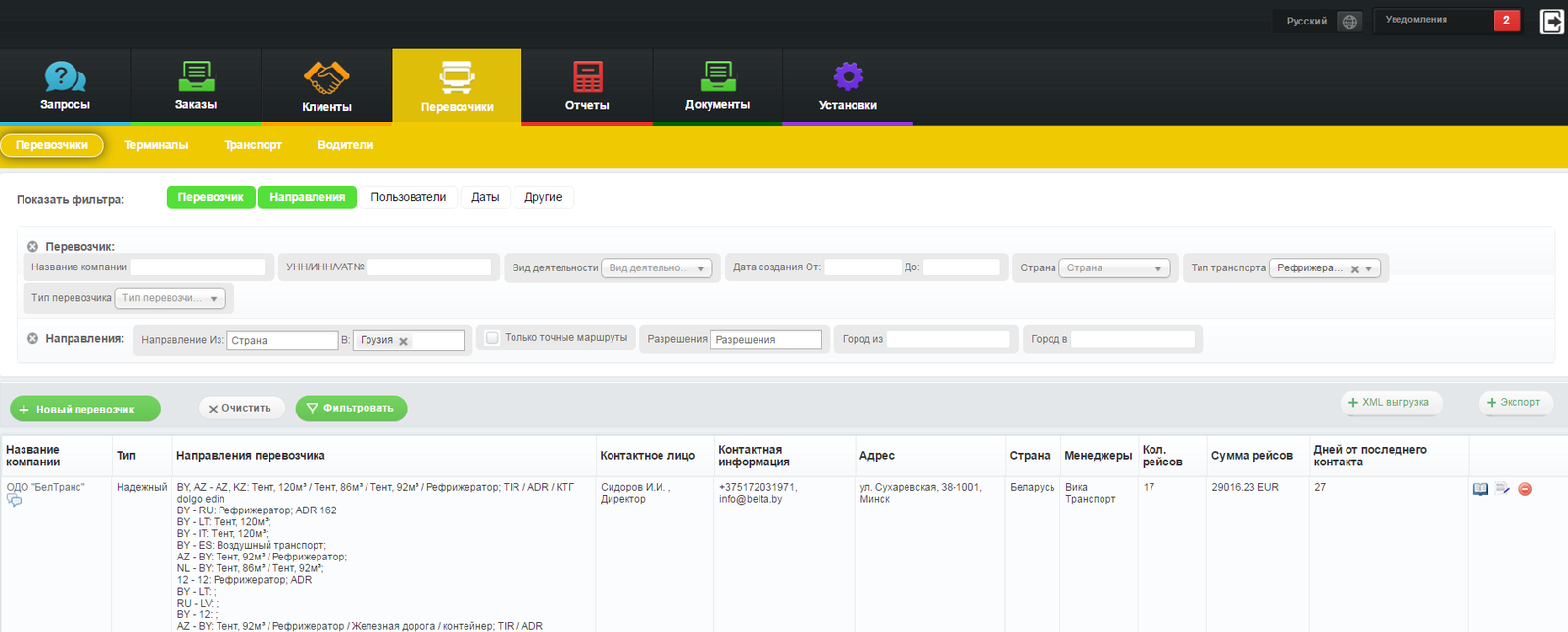Focus the УНН/ИНН/VAT№ input
Screen dimensions: 1568x632
coord(429,267)
